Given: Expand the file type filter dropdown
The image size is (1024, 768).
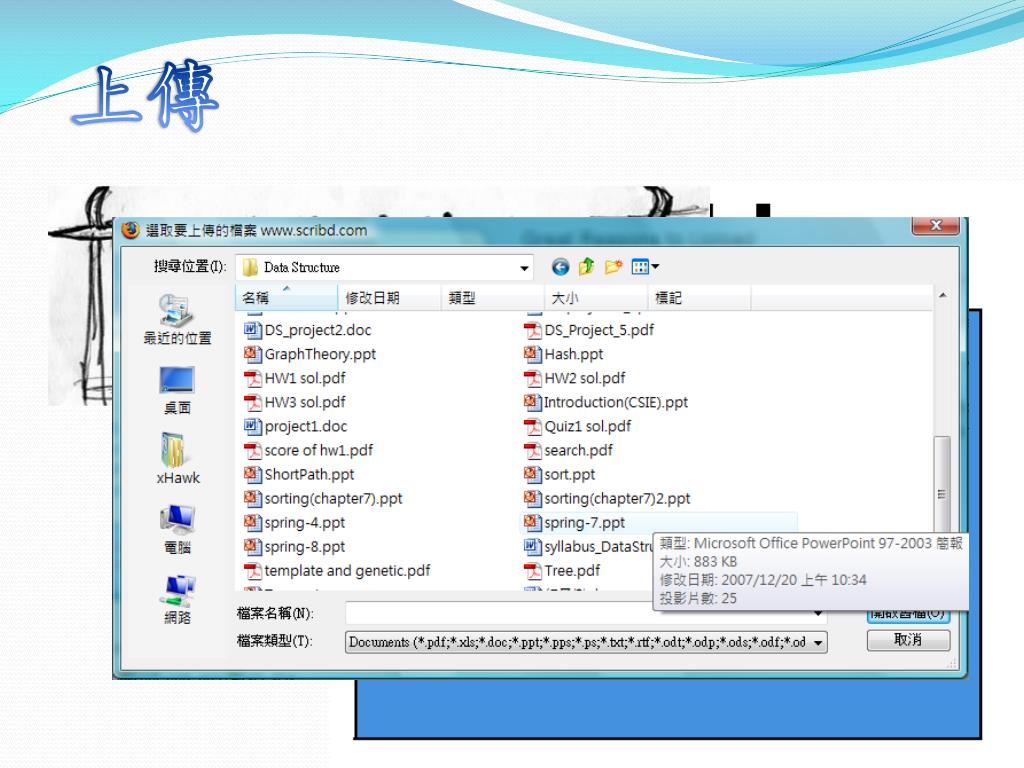Looking at the screenshot, I should pyautogui.click(x=818, y=643).
